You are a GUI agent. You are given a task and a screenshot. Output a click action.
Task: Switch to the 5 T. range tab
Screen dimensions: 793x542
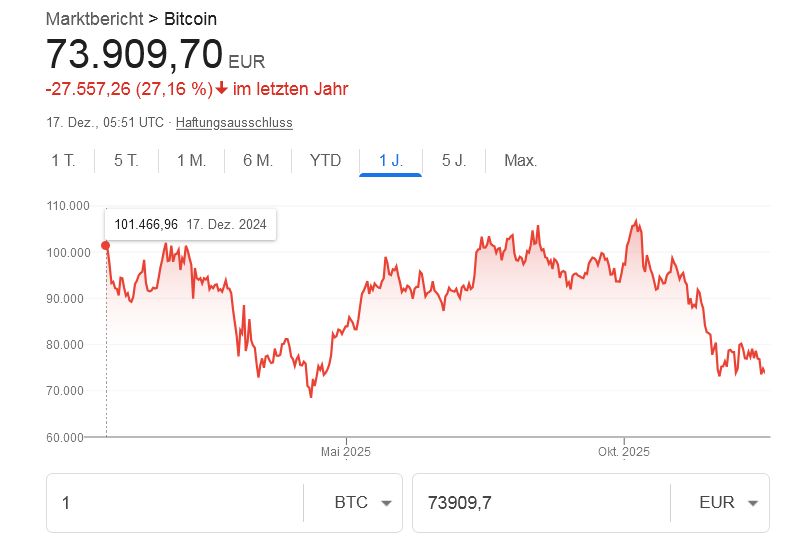coord(126,161)
